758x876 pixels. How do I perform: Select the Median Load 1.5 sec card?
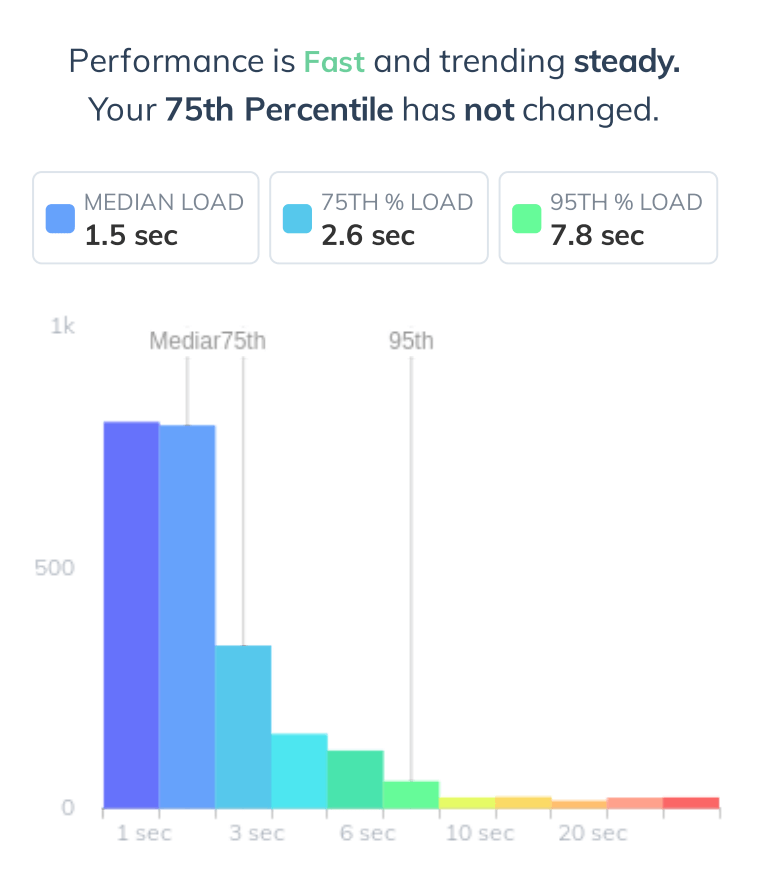pyautogui.click(x=146, y=218)
